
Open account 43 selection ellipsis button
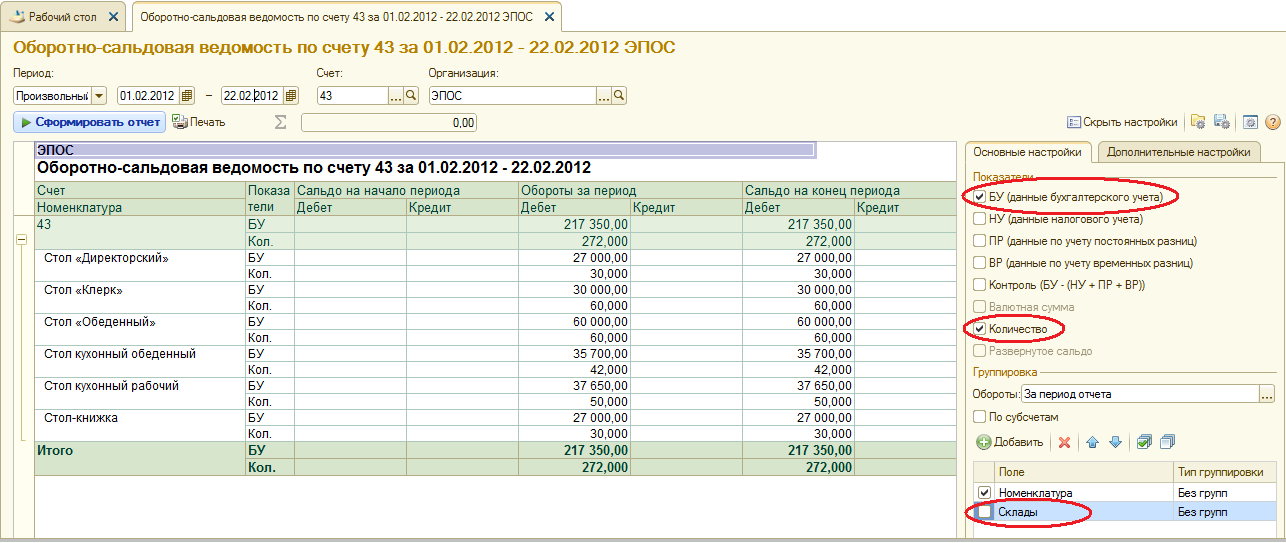click(x=395, y=96)
